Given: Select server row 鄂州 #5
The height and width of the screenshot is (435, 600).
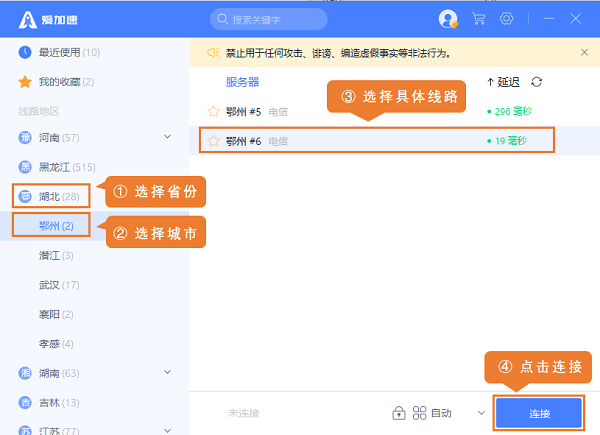Looking at the screenshot, I should (394, 111).
